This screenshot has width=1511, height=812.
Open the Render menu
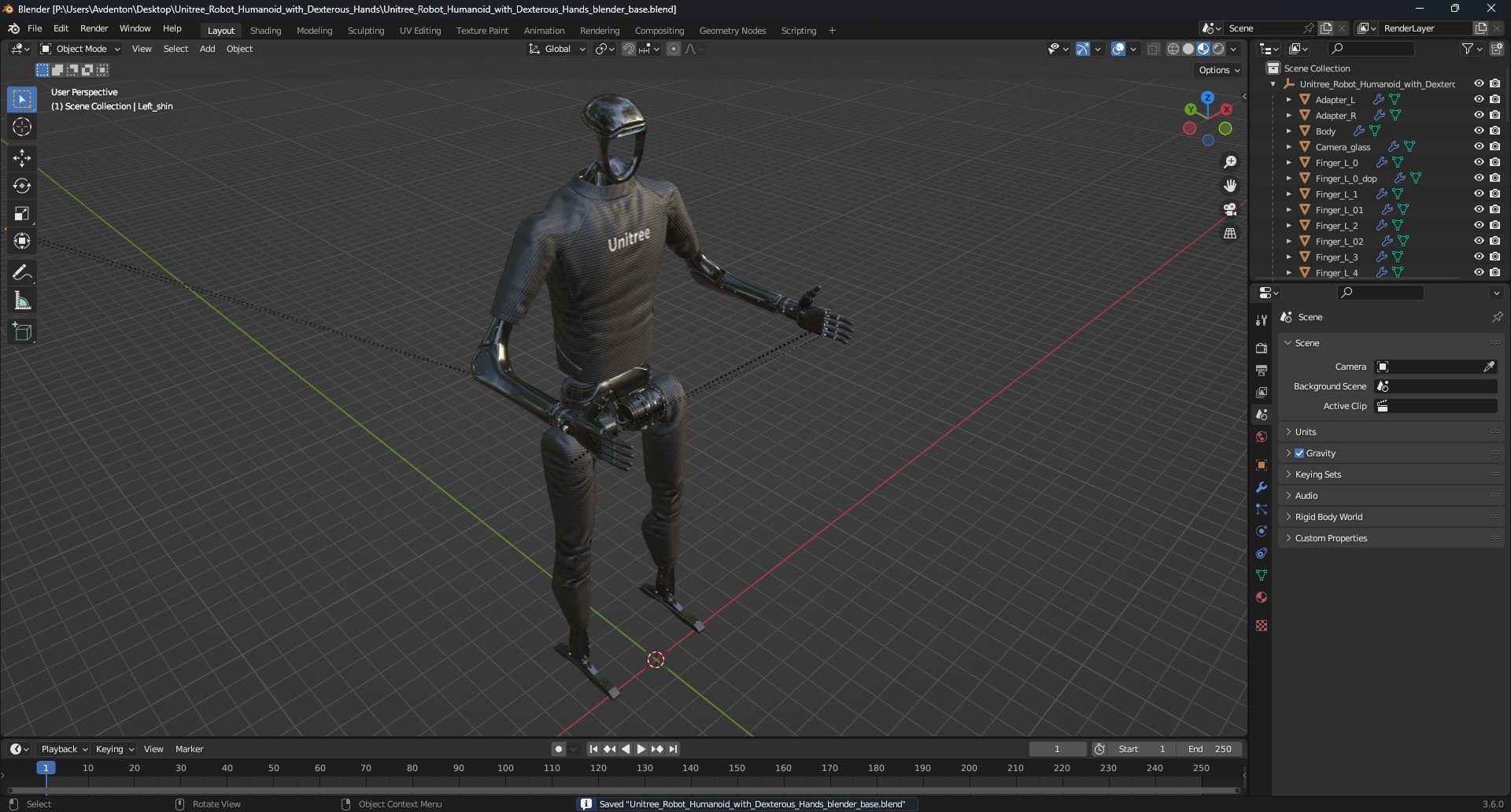coord(94,28)
